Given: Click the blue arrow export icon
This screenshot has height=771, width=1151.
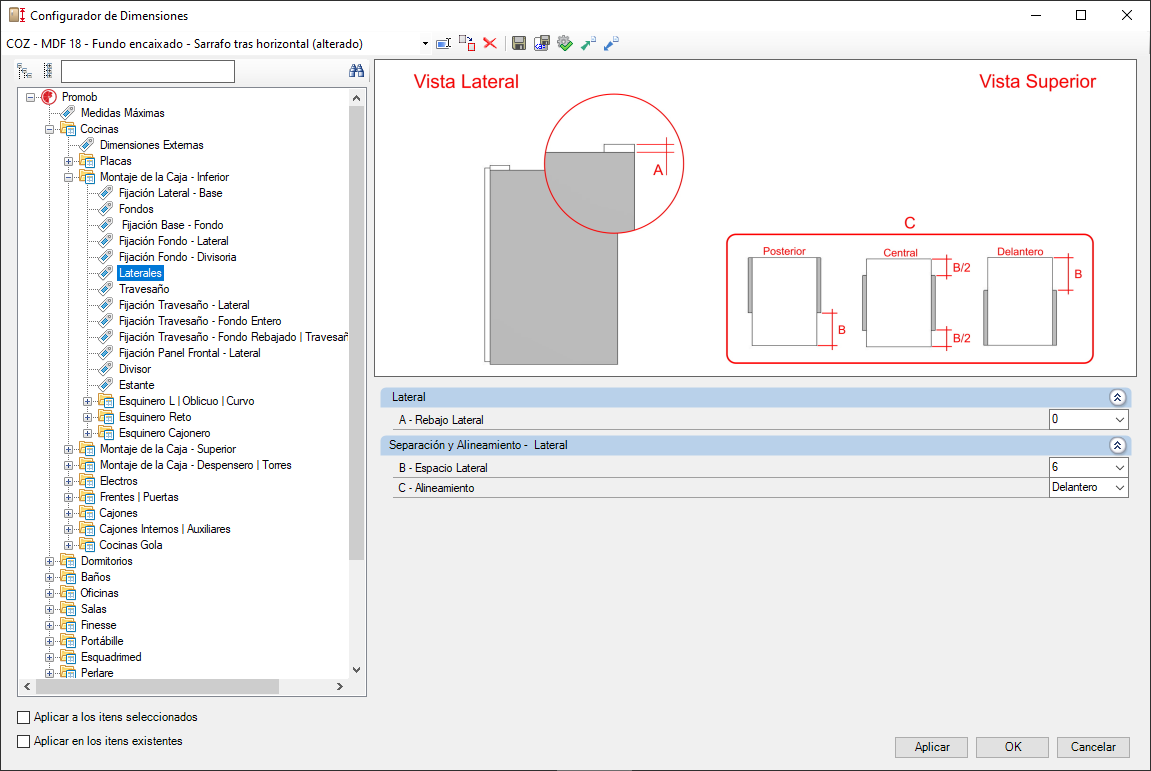Looking at the screenshot, I should [x=611, y=43].
